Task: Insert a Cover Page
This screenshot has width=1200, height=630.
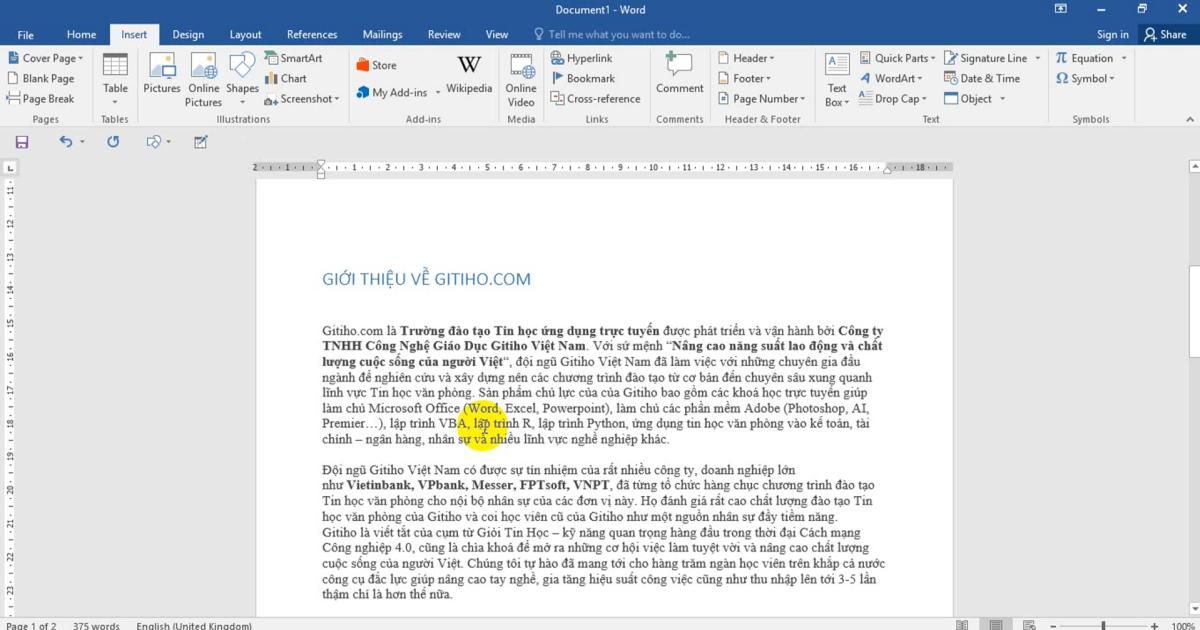Action: tap(46, 57)
